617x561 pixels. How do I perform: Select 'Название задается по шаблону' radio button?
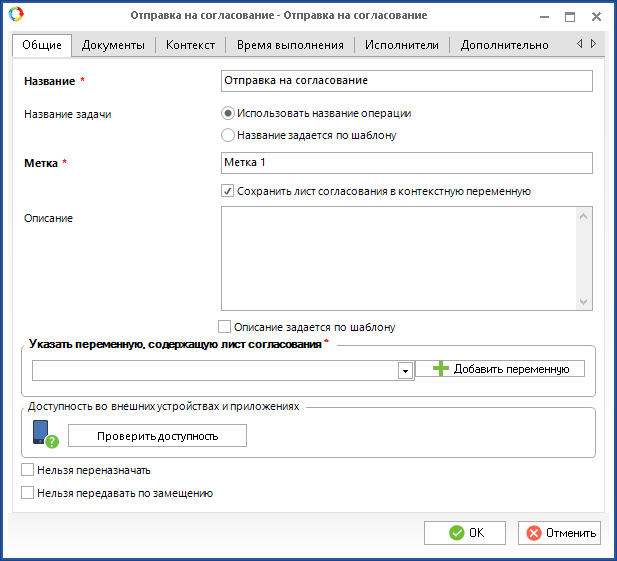coord(228,135)
